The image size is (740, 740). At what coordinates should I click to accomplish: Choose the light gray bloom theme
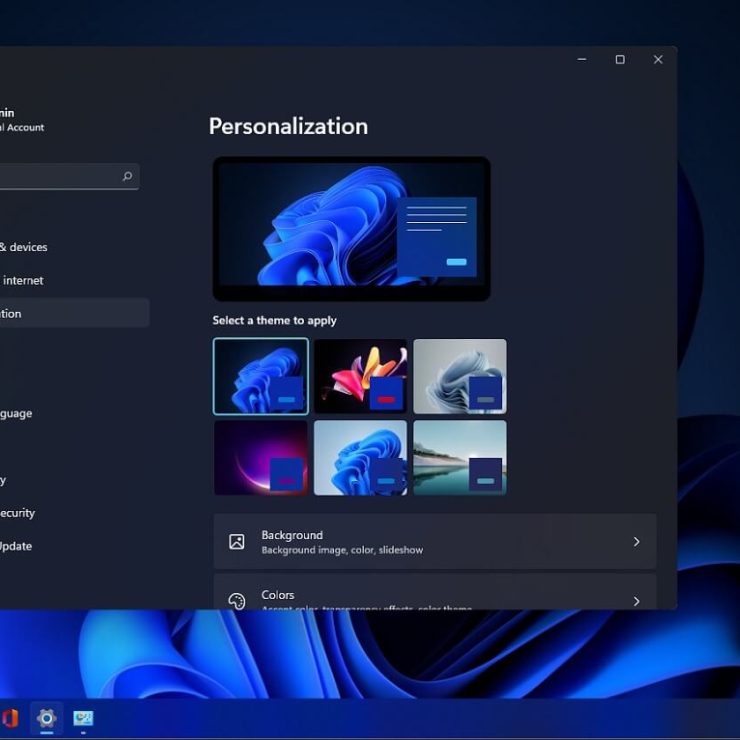tap(460, 376)
